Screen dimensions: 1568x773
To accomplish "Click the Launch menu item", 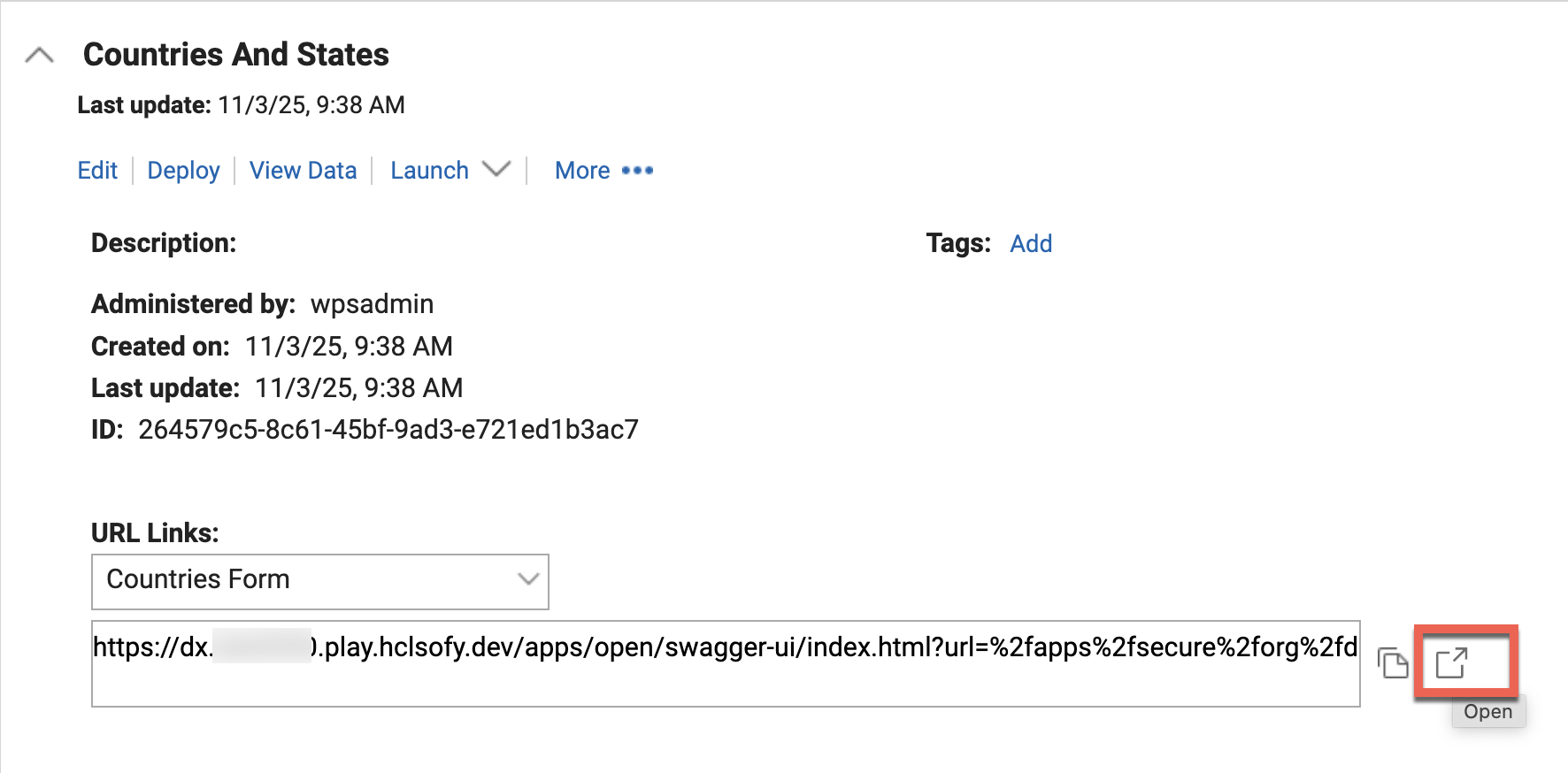I will coord(429,171).
